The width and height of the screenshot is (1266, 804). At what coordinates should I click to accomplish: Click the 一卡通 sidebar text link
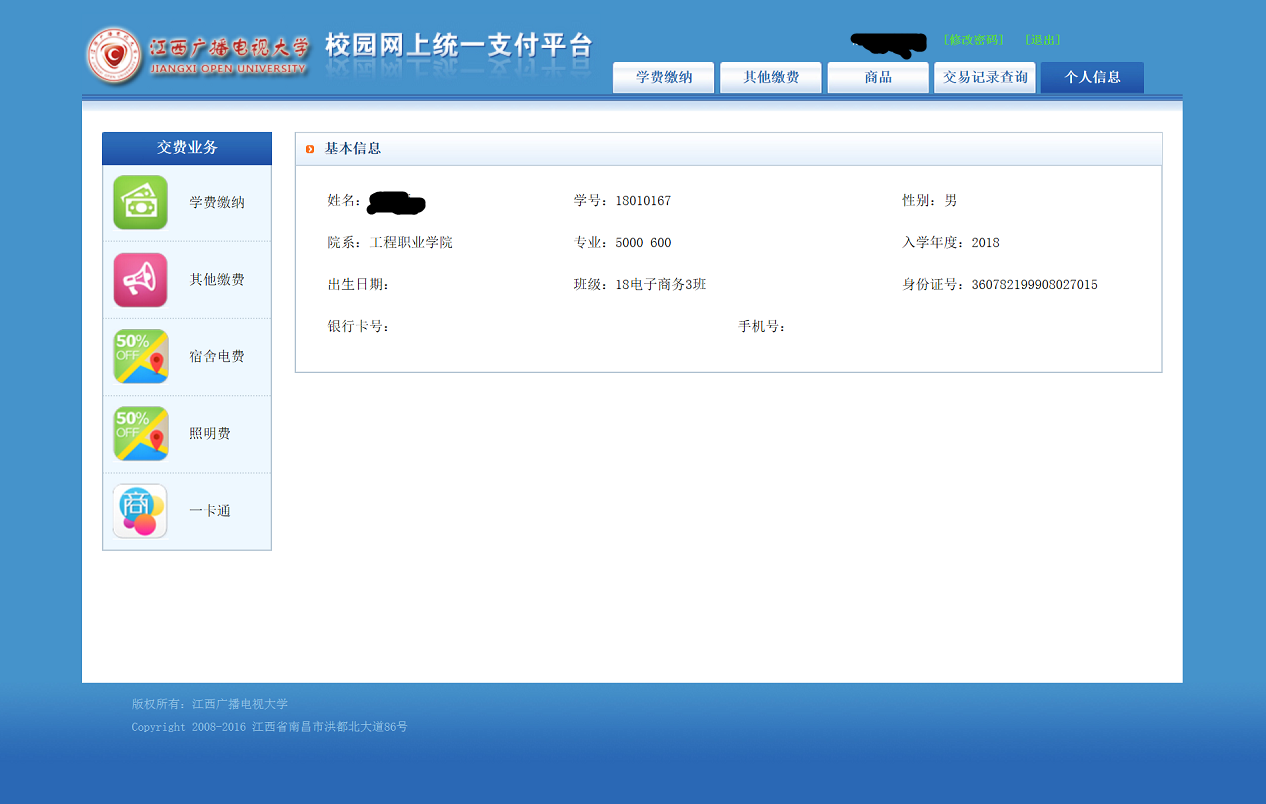(x=210, y=511)
